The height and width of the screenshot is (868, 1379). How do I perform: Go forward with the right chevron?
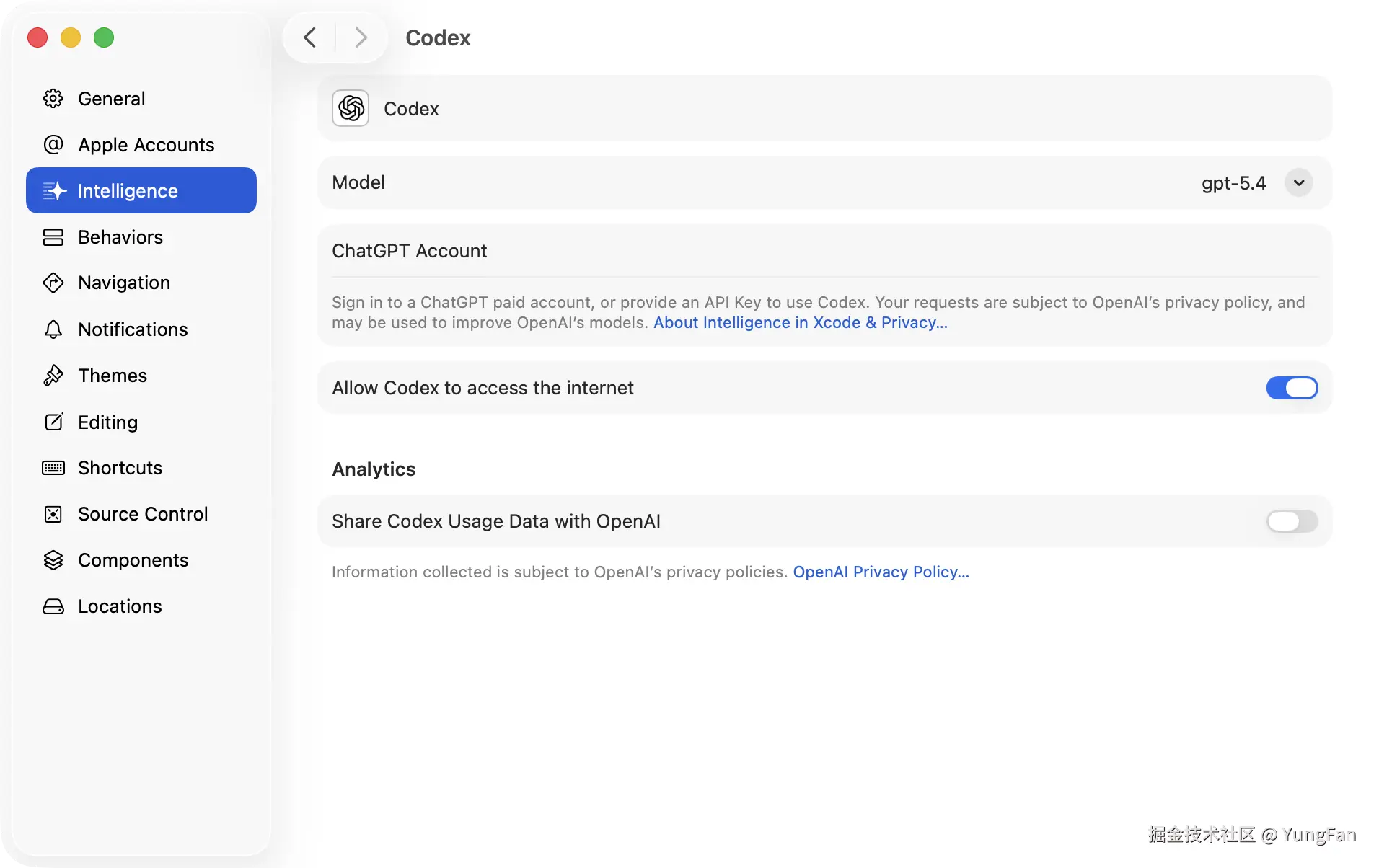[x=361, y=37]
